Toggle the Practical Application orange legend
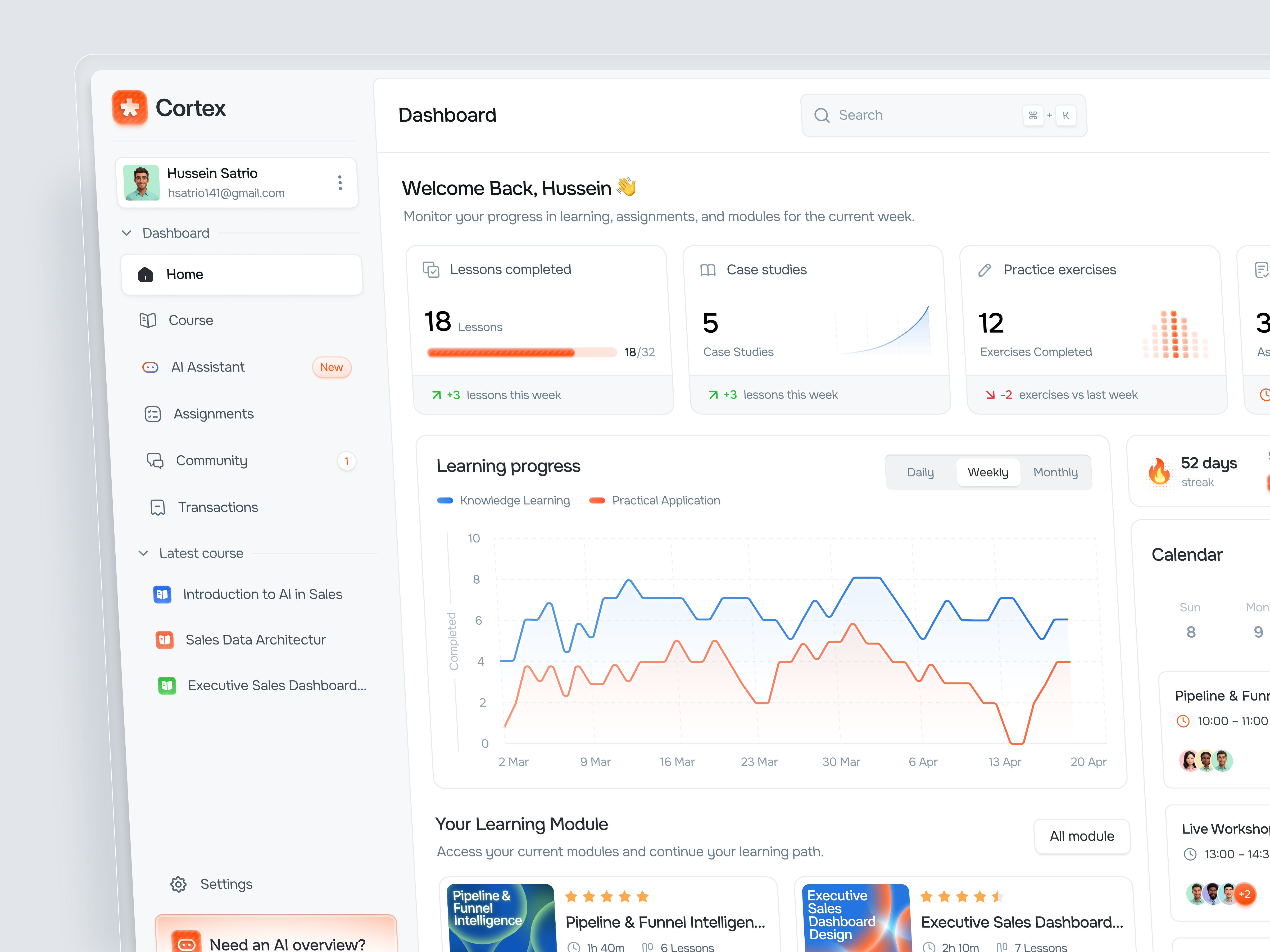1270x952 pixels. [655, 500]
